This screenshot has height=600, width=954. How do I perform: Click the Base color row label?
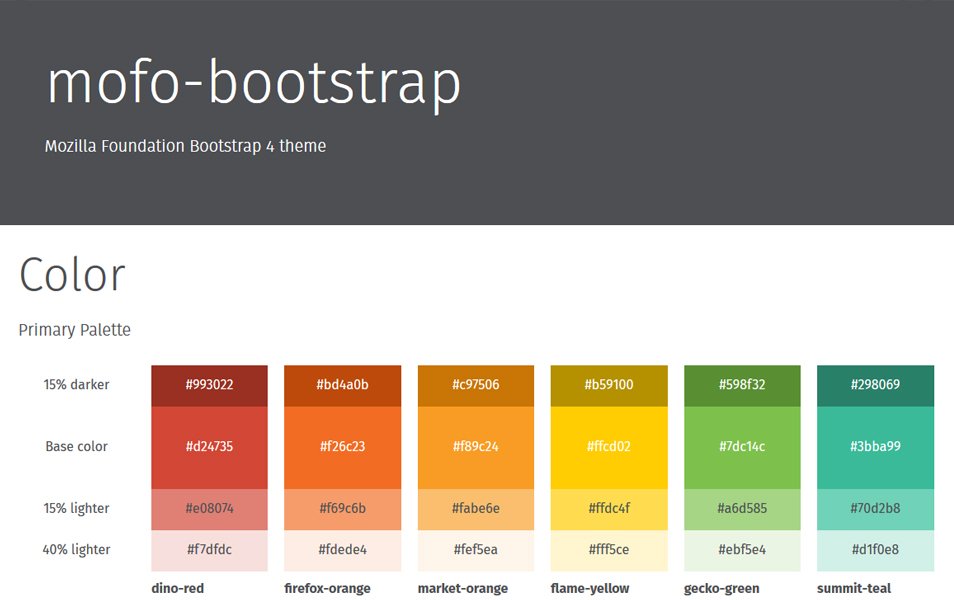tap(76, 446)
